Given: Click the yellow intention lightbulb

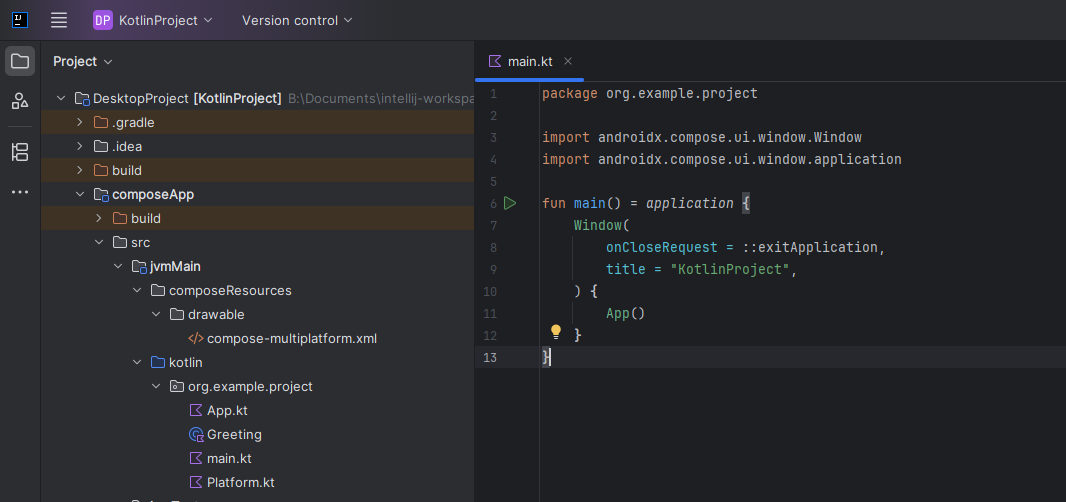Looking at the screenshot, I should coord(555,332).
